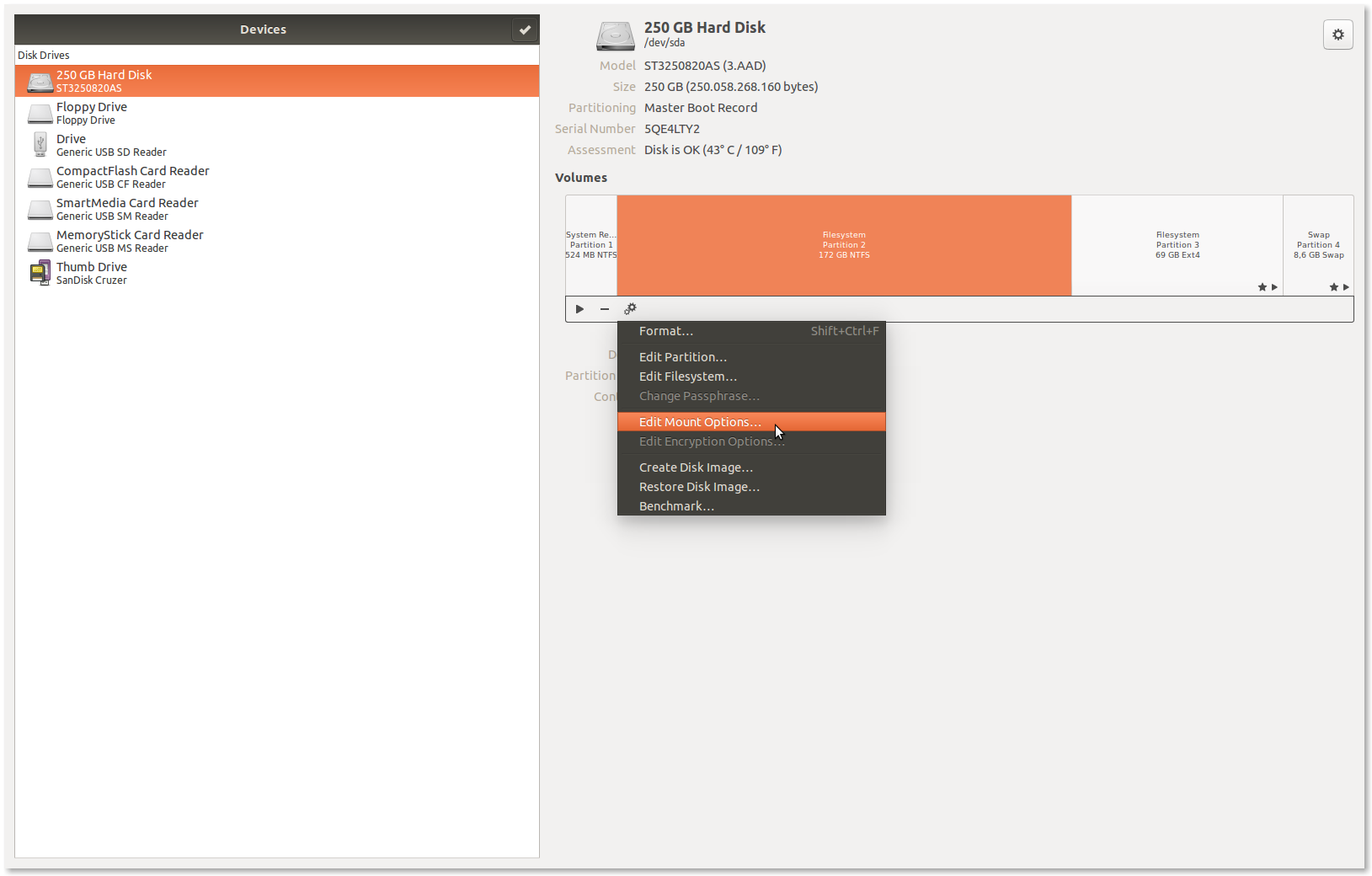Select the 250 GB Hard Disk device
Screen dimensions: 1372x876
point(277,81)
